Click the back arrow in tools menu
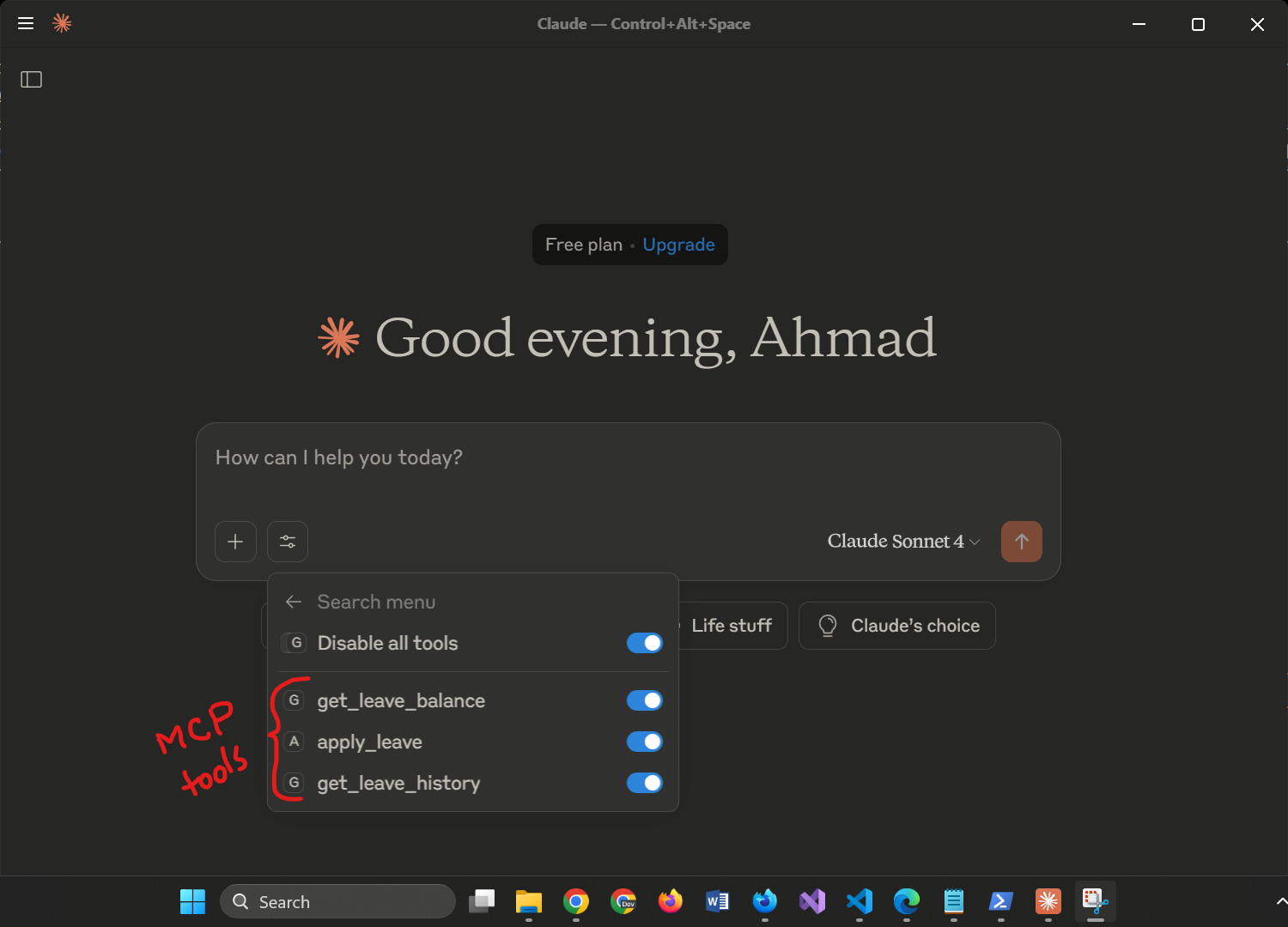Viewport: 1288px width, 927px height. point(294,602)
